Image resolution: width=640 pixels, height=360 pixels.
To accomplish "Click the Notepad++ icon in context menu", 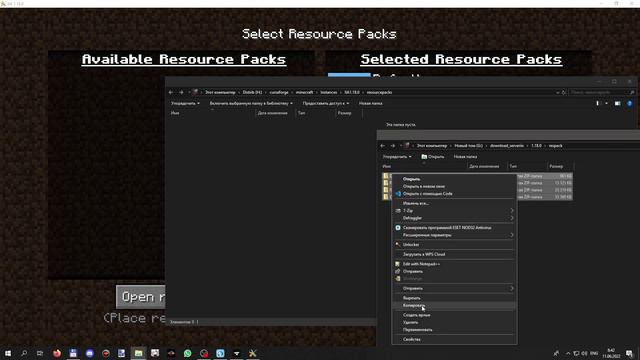I will (x=398, y=264).
